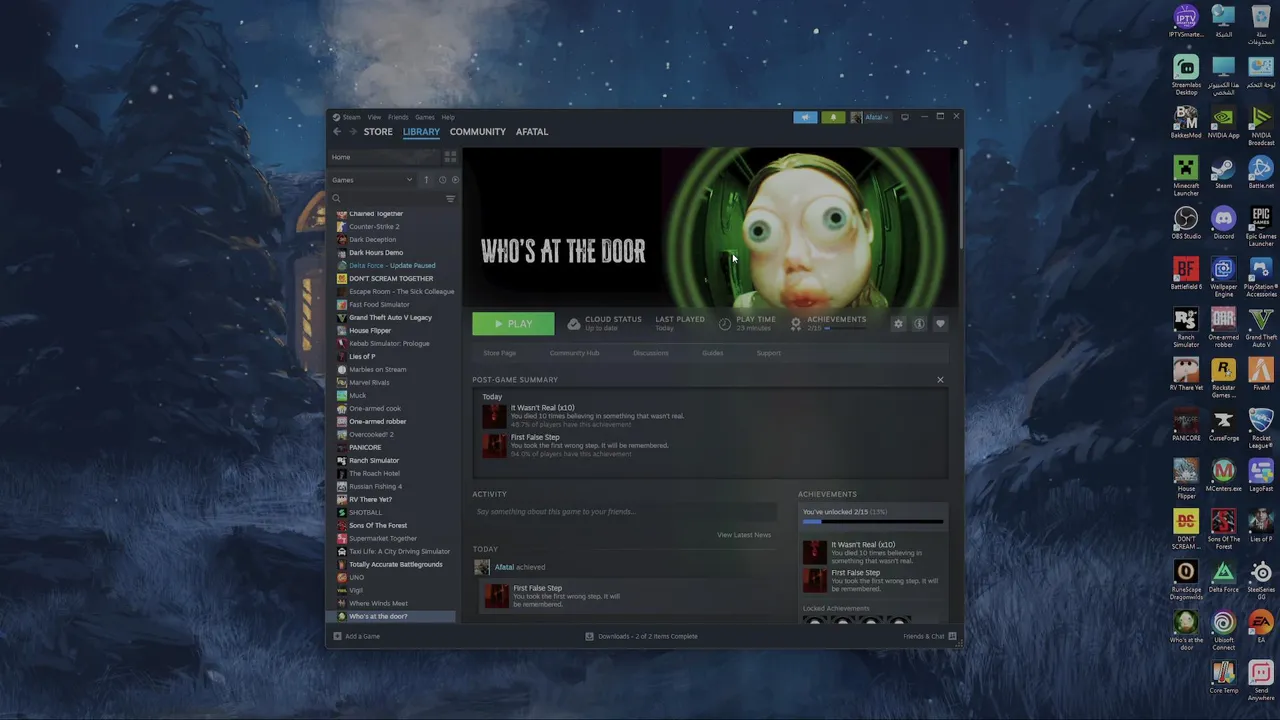The height and width of the screenshot is (720, 1280).
Task: Open the Community Hub link
Action: pos(574,353)
